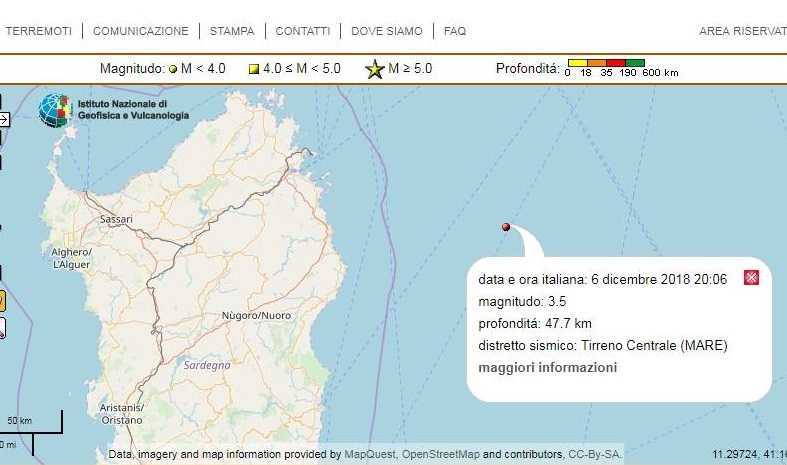Viewport: 787px width, 465px height.
Task: Click the Sassari city label on map
Action: [116, 218]
